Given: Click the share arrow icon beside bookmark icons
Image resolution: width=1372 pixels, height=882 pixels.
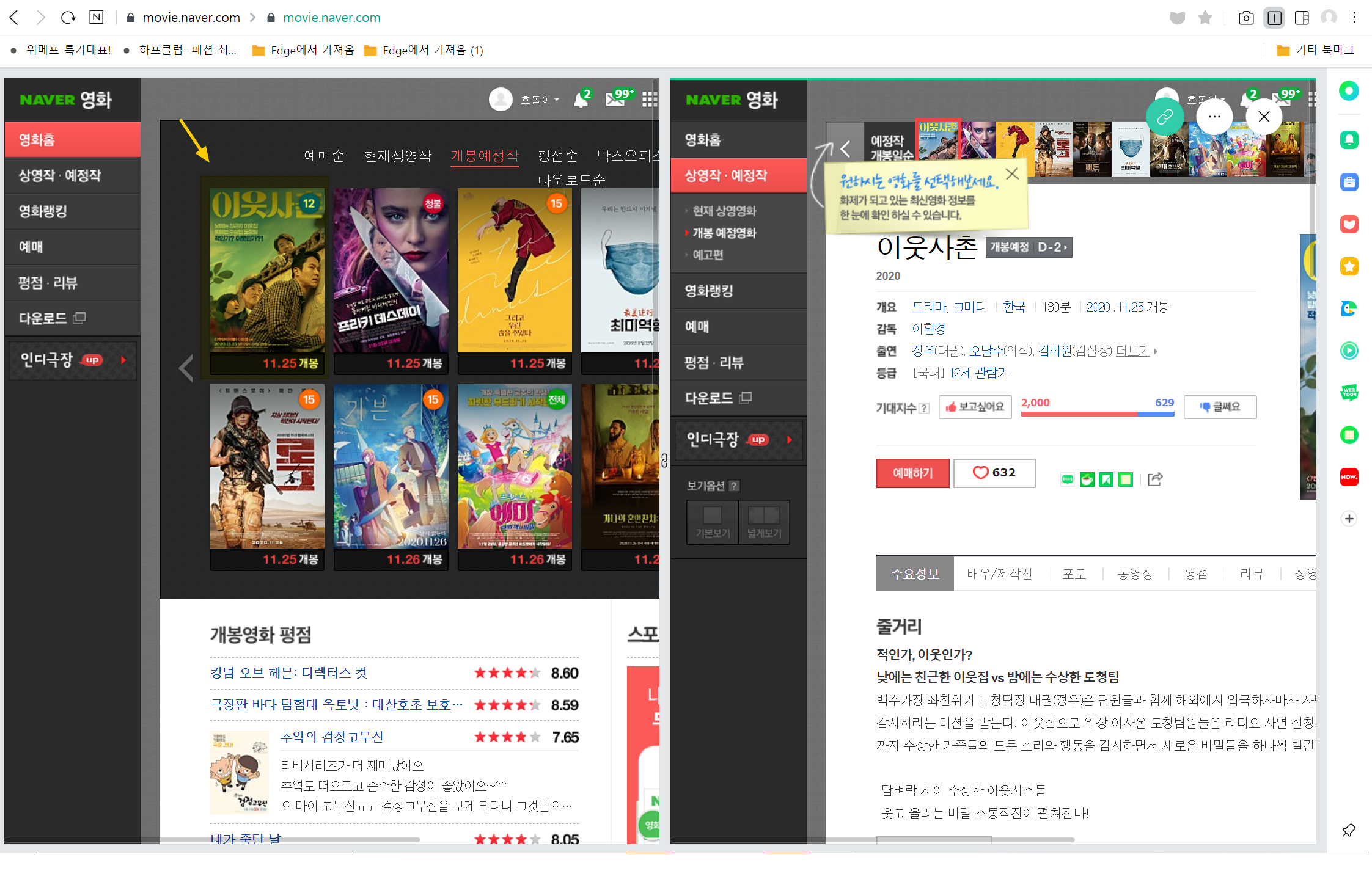Looking at the screenshot, I should coord(1154,479).
